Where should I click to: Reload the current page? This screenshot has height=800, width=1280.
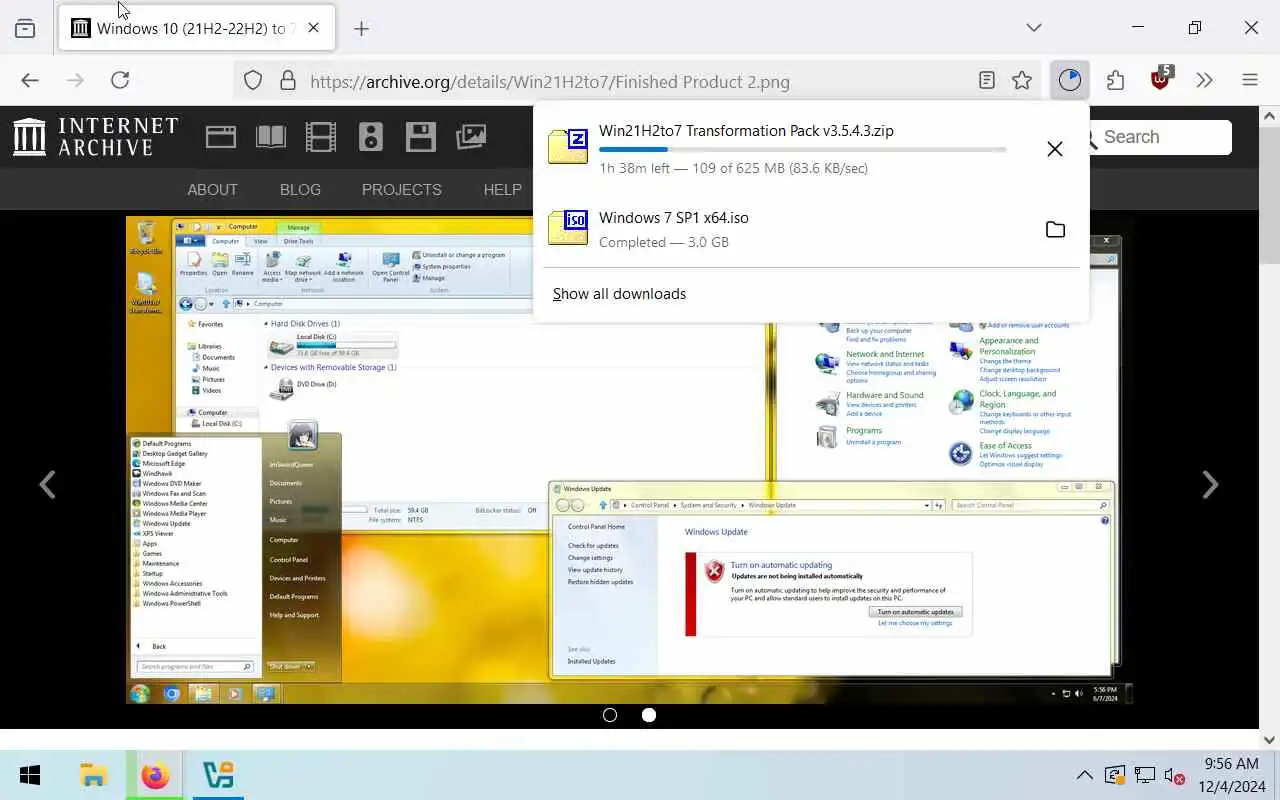pyautogui.click(x=120, y=81)
